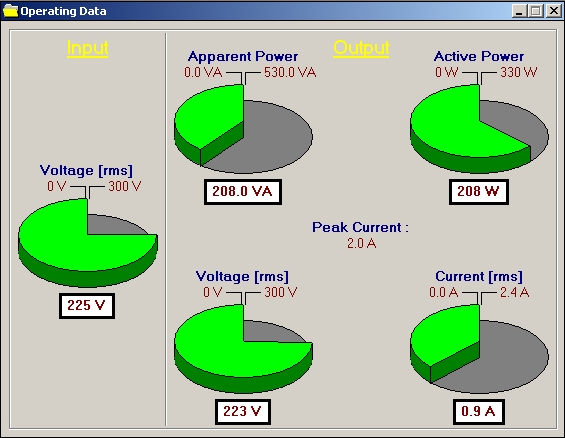The height and width of the screenshot is (438, 565).
Task: Click the 530.0 VA maximum scale label
Action: [290, 72]
